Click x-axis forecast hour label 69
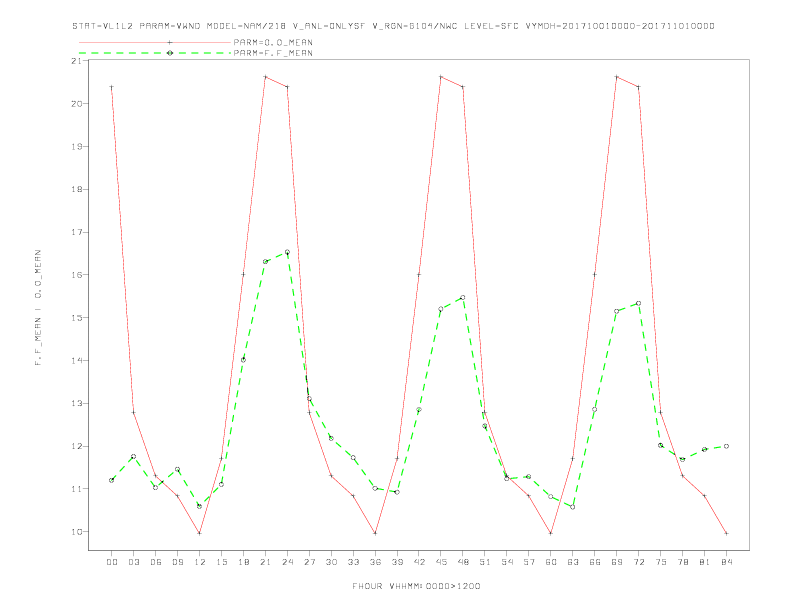Viewport: 792px width, 612px height. pyautogui.click(x=617, y=562)
